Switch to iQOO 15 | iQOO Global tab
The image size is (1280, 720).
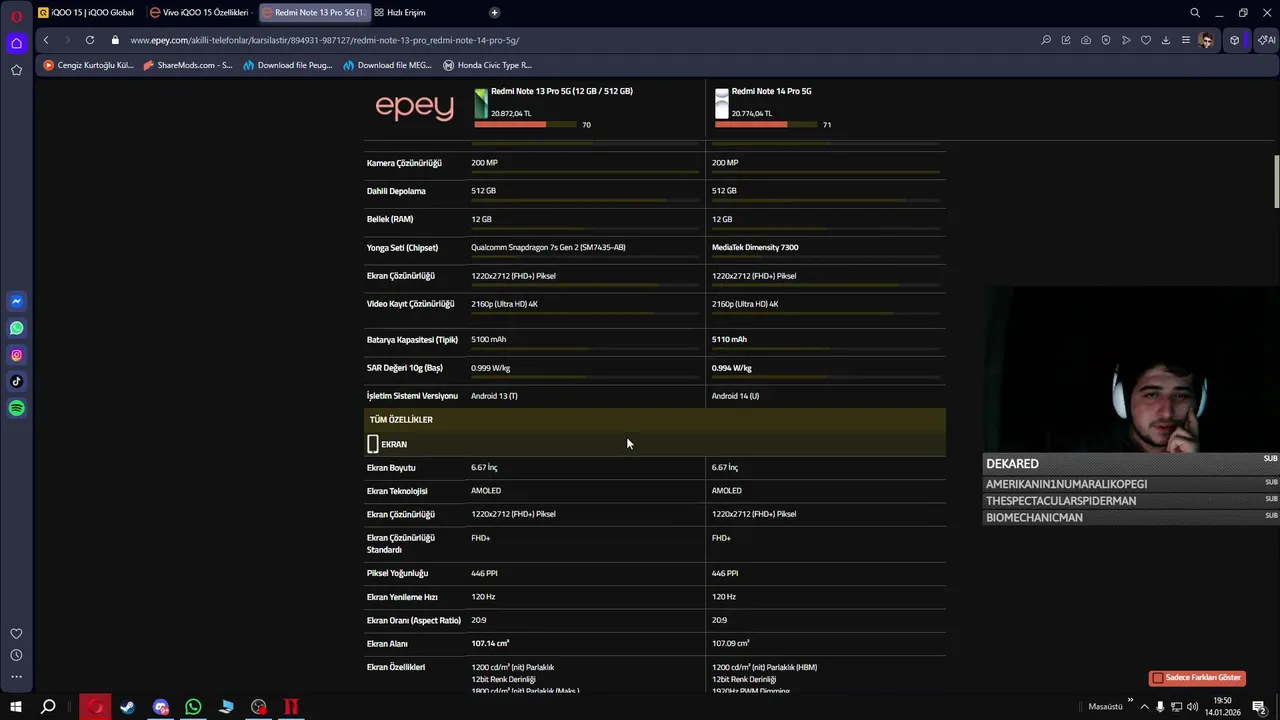click(x=86, y=13)
